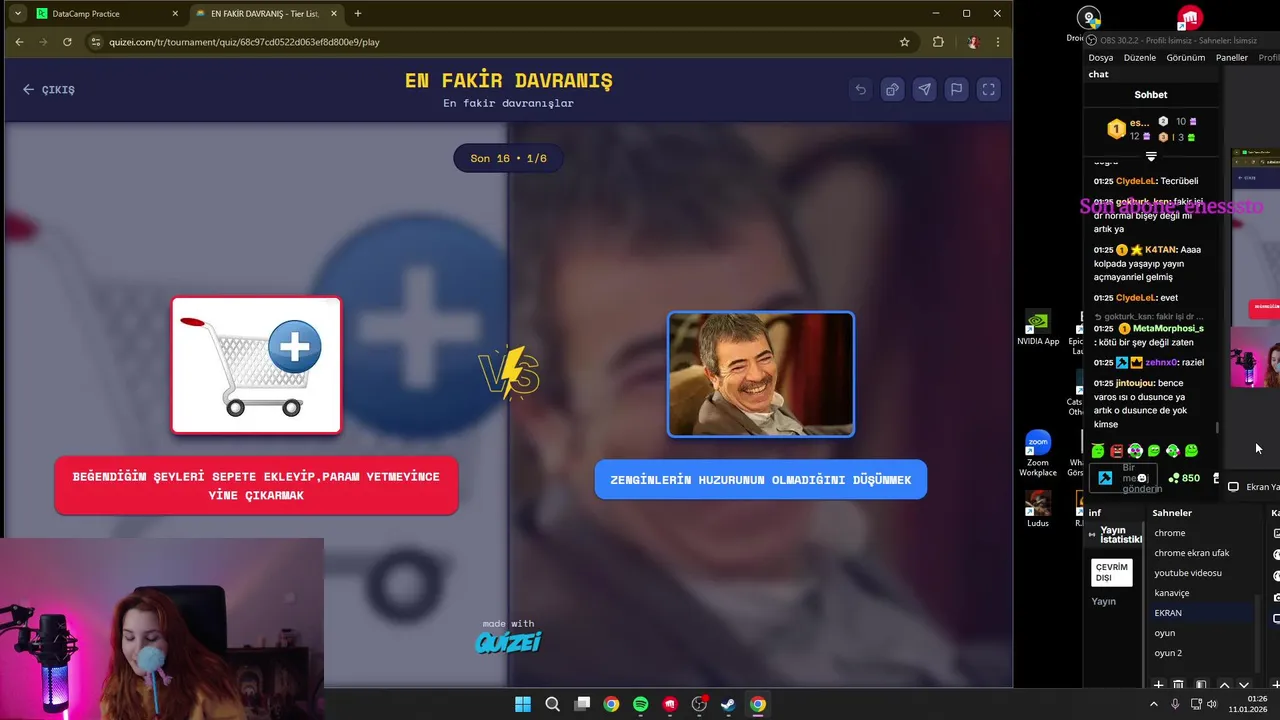Toggle fullscreen mode in Quizei
1280x720 pixels.
988,89
